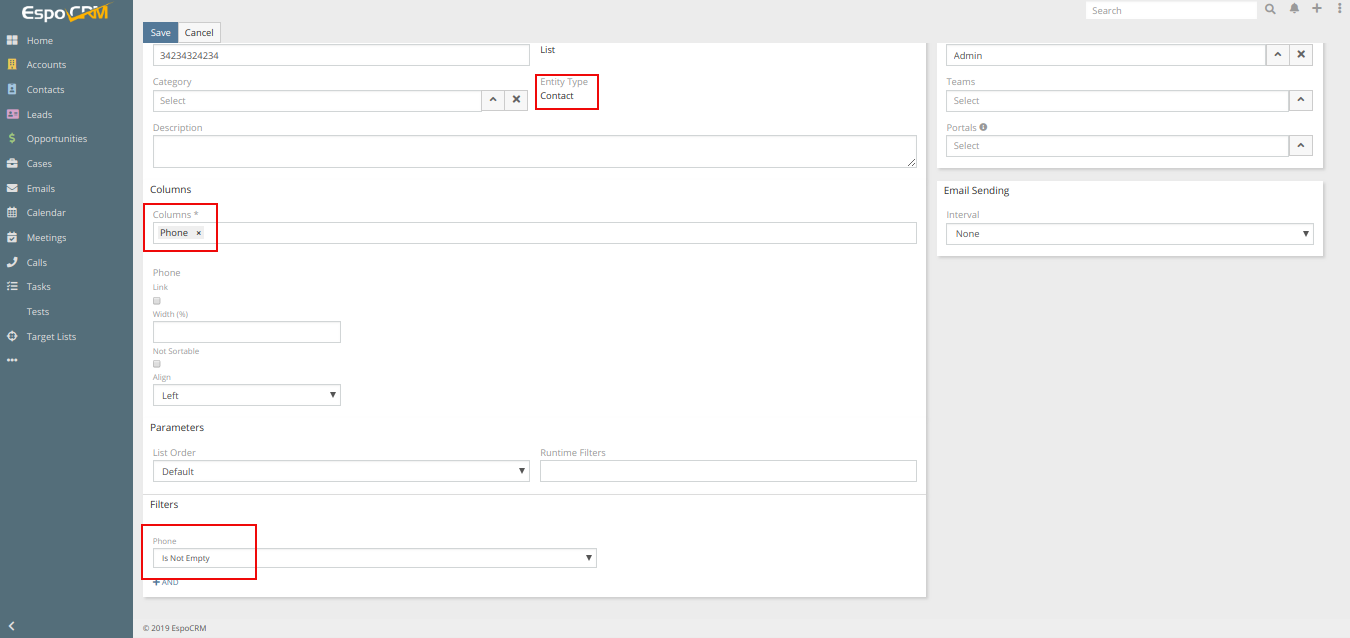This screenshot has height=638, width=1350.
Task: Toggle the Not Sortable checkbox
Action: [157, 364]
